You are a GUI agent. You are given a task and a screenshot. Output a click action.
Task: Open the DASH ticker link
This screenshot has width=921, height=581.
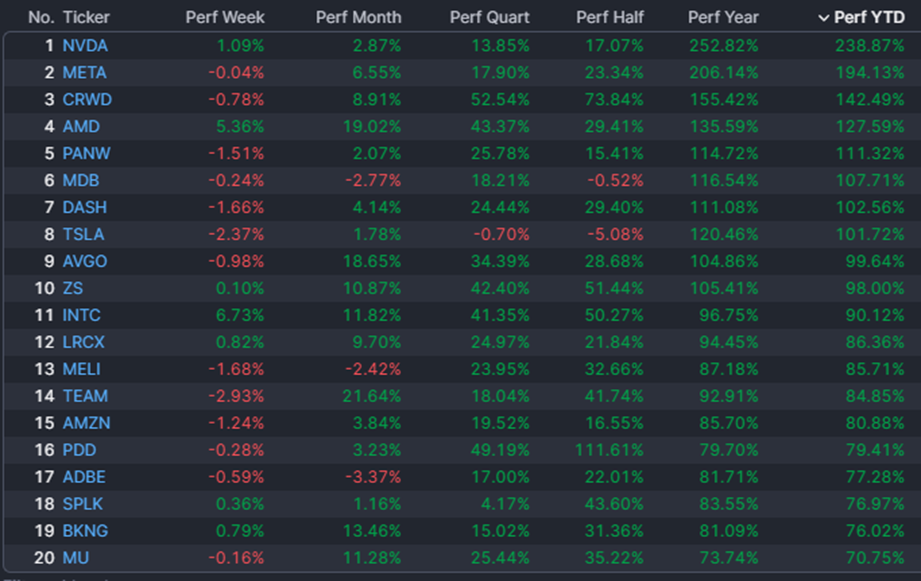click(x=85, y=207)
